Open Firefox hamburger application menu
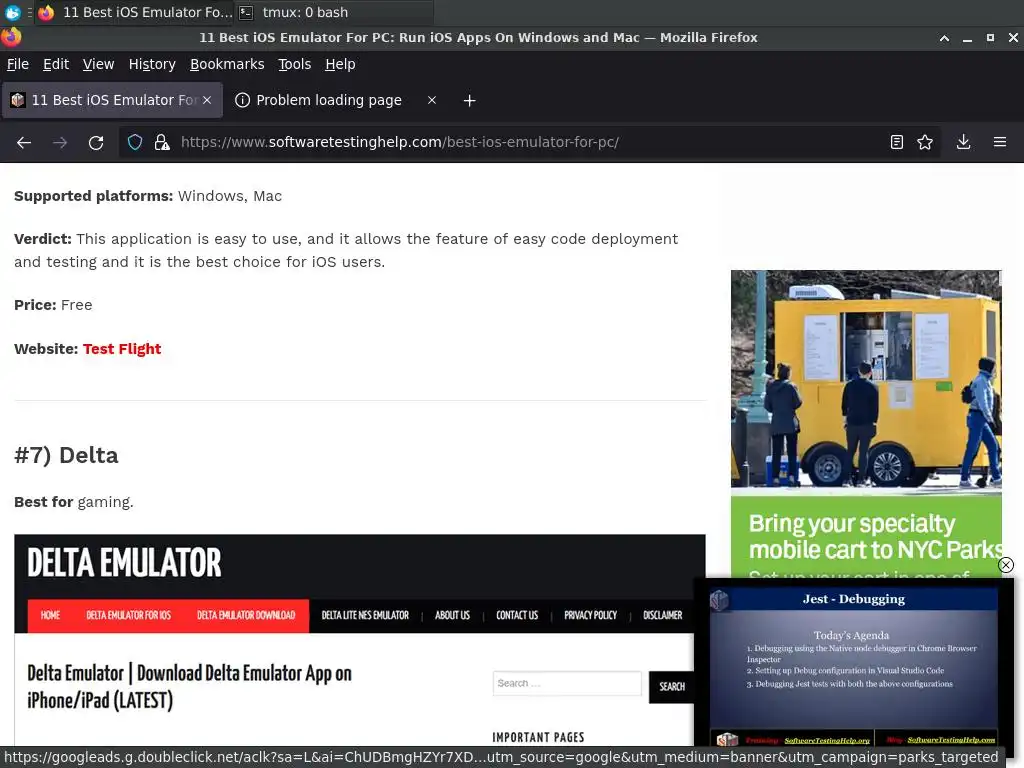Viewport: 1024px width, 768px height. [x=1000, y=142]
